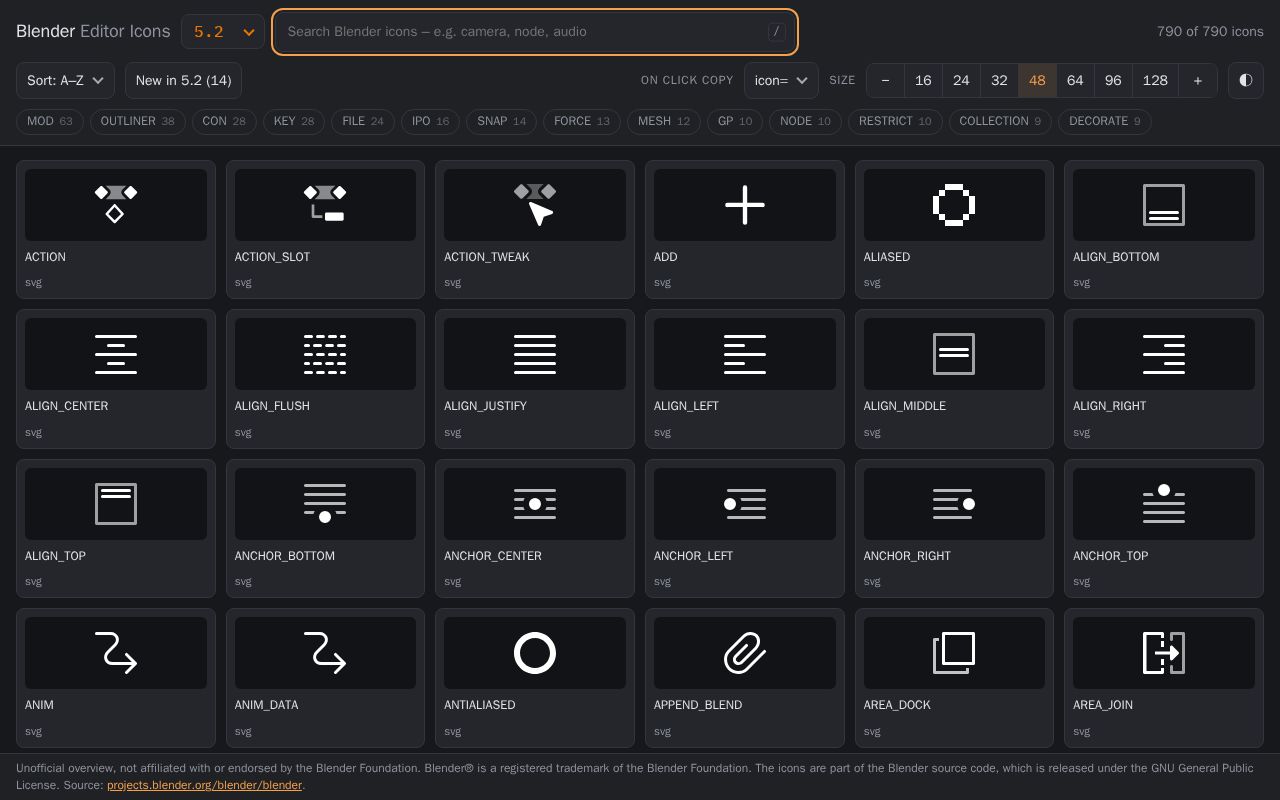Copy the ALIGN_BOTTOM icon
This screenshot has height=800, width=1280.
pos(1164,229)
